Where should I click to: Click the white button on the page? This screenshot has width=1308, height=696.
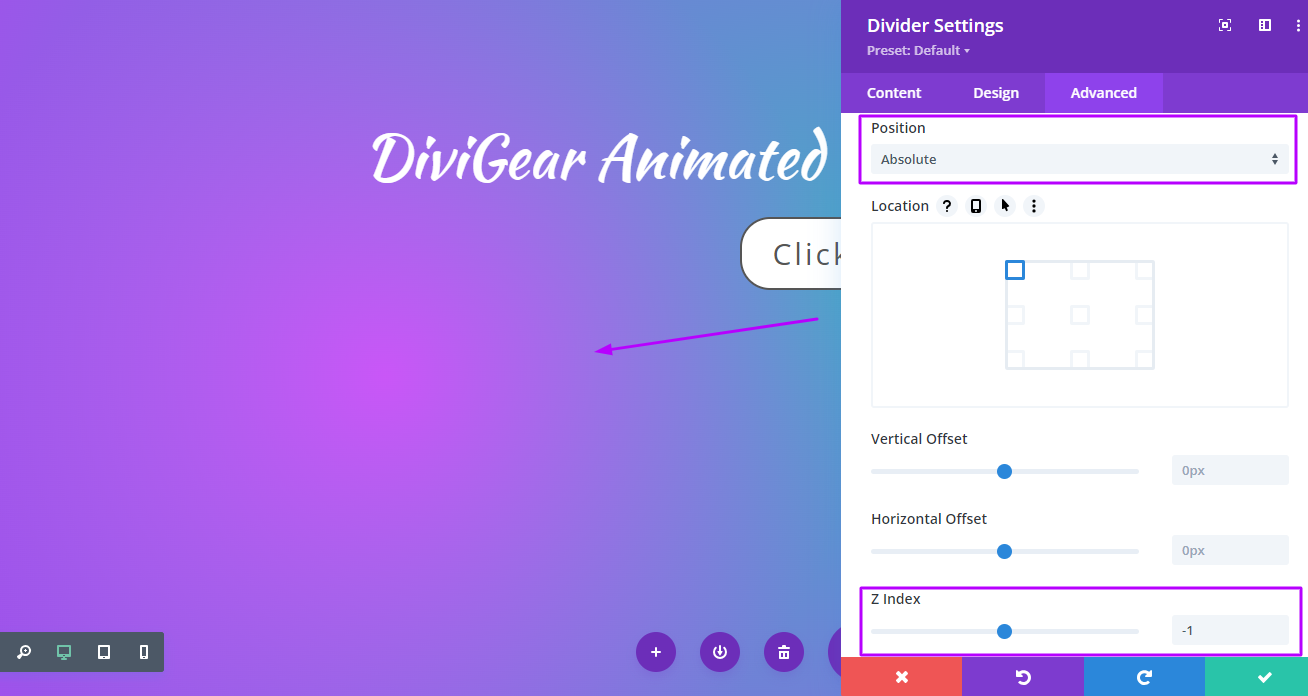click(791, 254)
